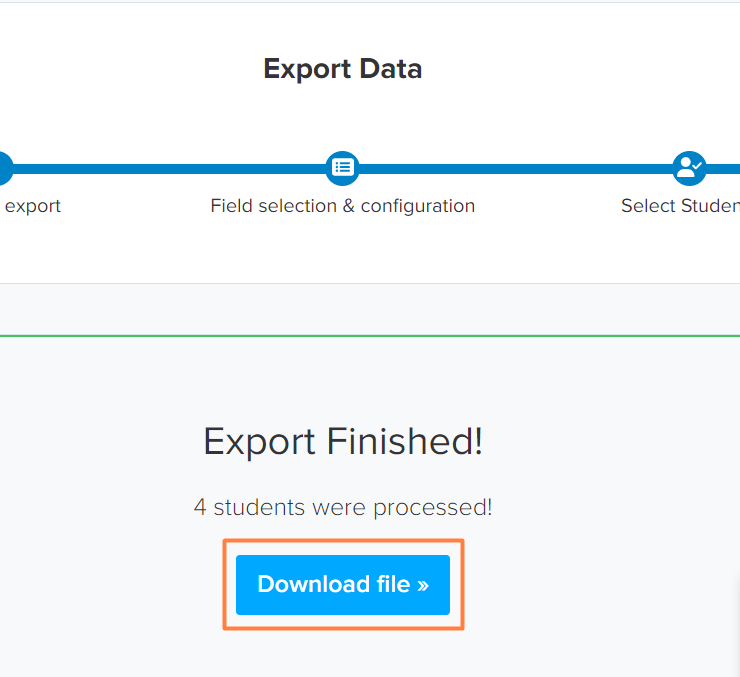Click stepper bar between Field selection and Select Students
Viewport: 740px width, 677px height.
[x=516, y=168]
